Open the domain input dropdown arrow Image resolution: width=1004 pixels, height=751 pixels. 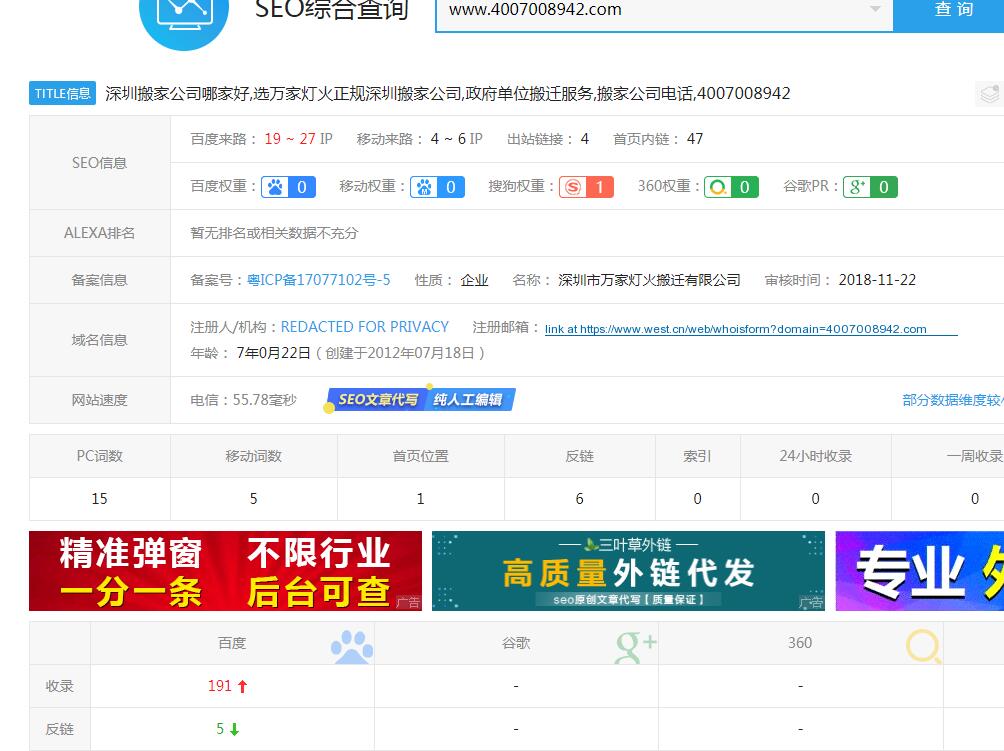(875, 9)
